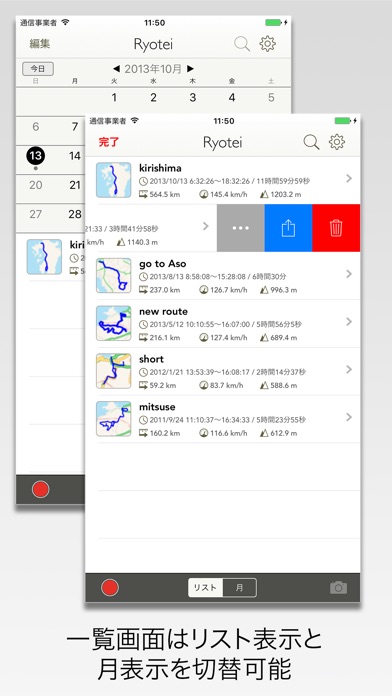Switch to 月 month view
Screen dimensions: 392x696
pos(239,588)
